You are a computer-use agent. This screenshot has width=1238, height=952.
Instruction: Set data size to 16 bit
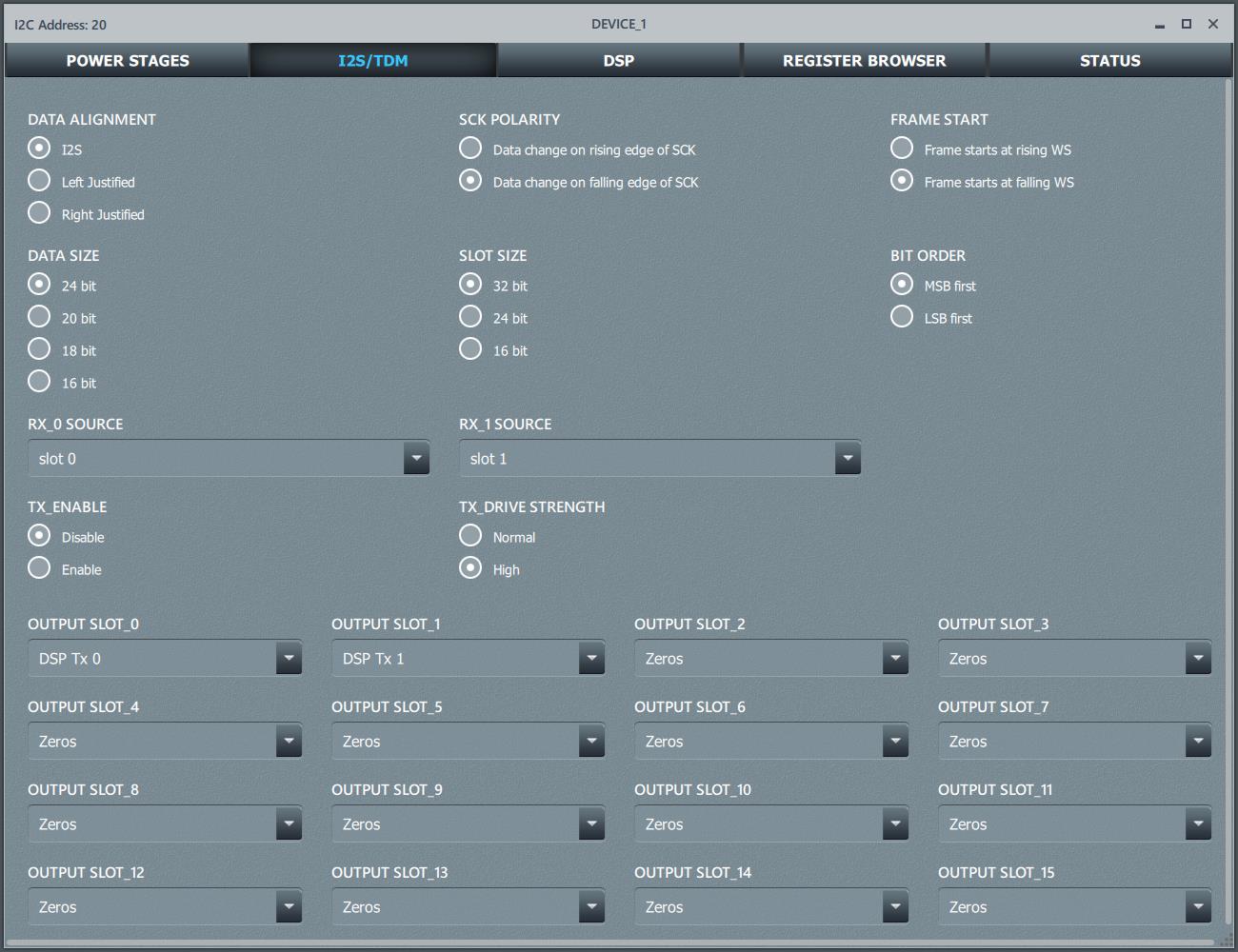[x=39, y=382]
